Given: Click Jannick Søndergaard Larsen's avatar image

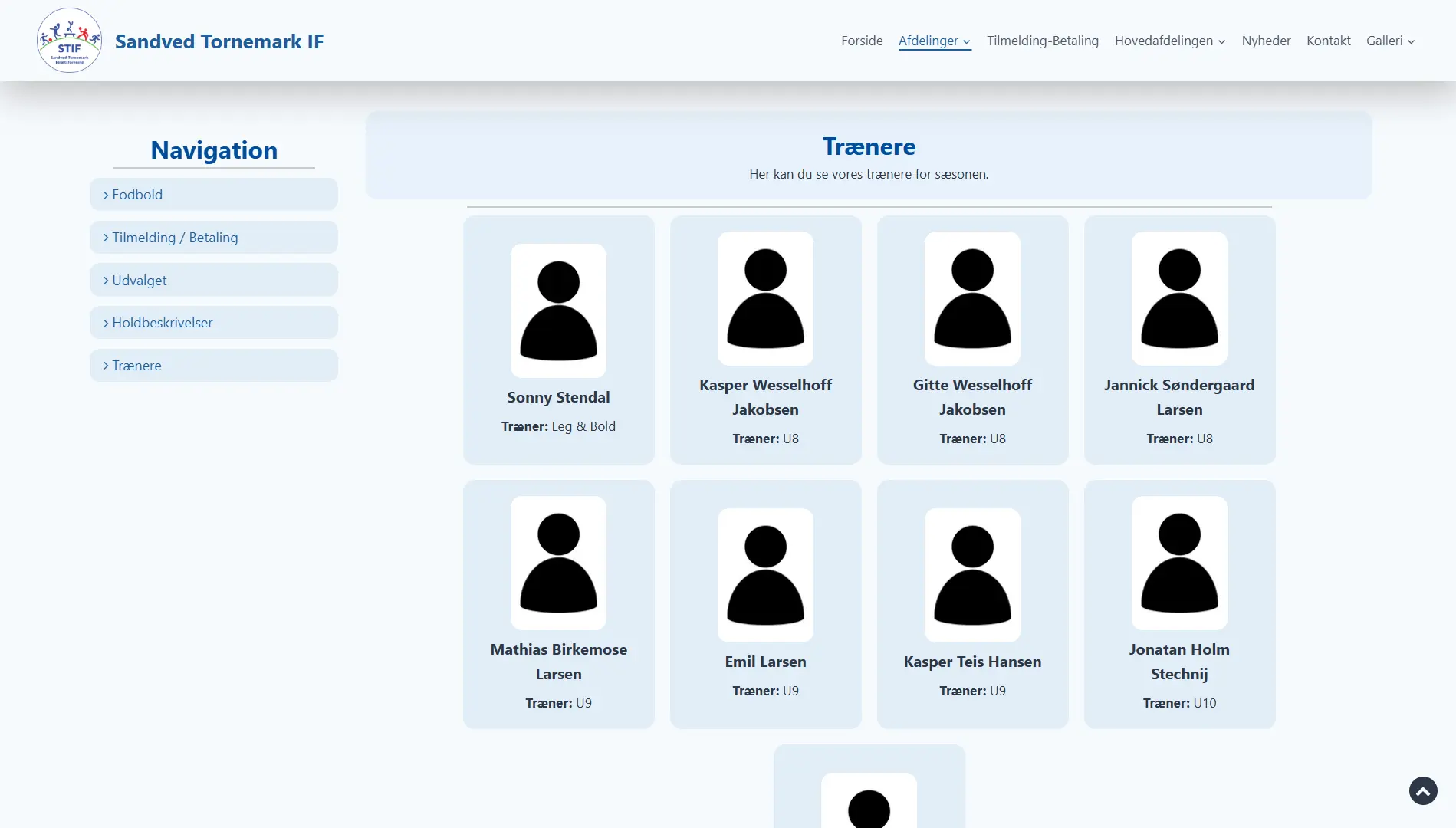Looking at the screenshot, I should tap(1179, 298).
